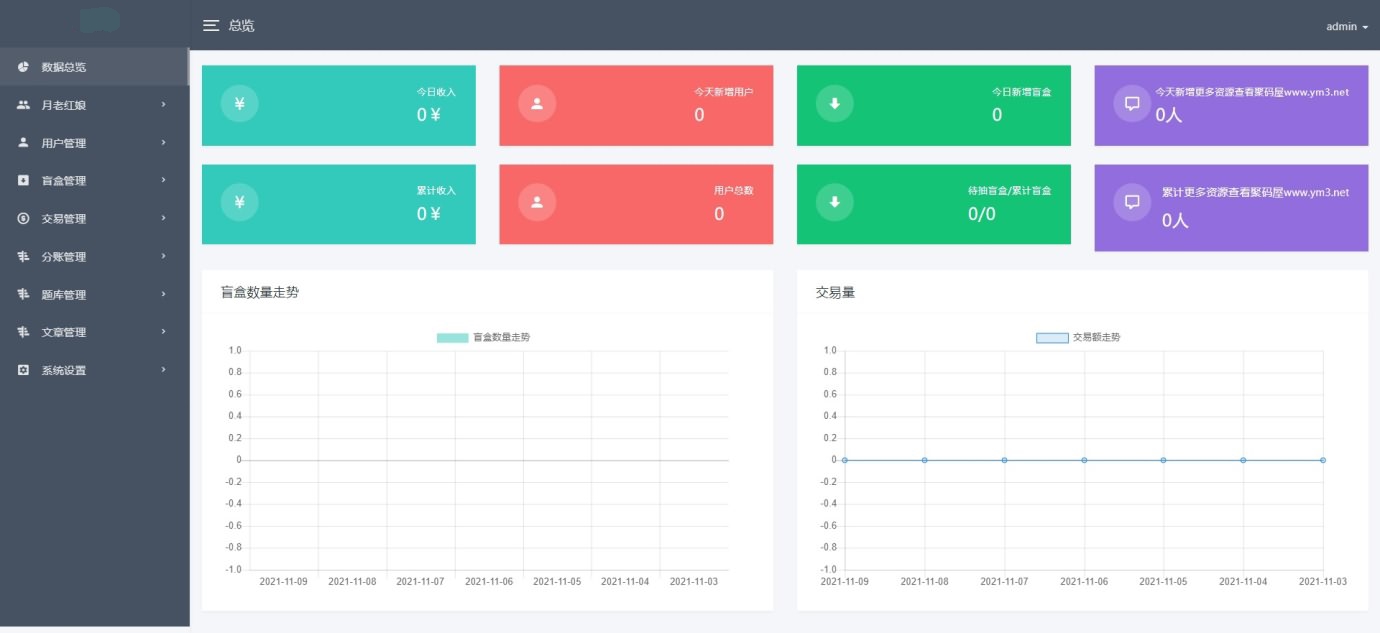Click the chat icon on the 今天新增 purple card

click(1132, 103)
